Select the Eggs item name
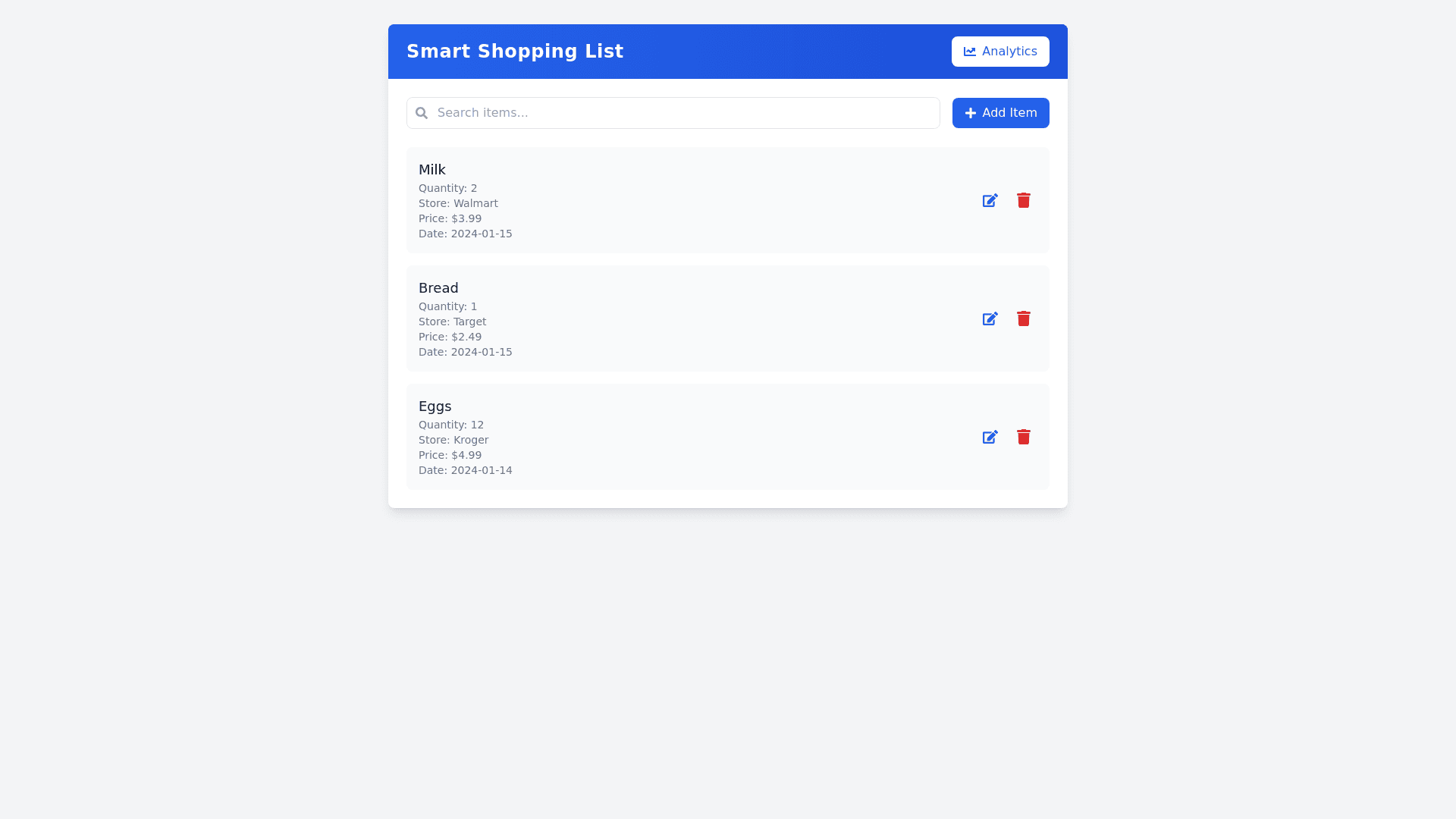This screenshot has height=819, width=1456. tap(435, 406)
